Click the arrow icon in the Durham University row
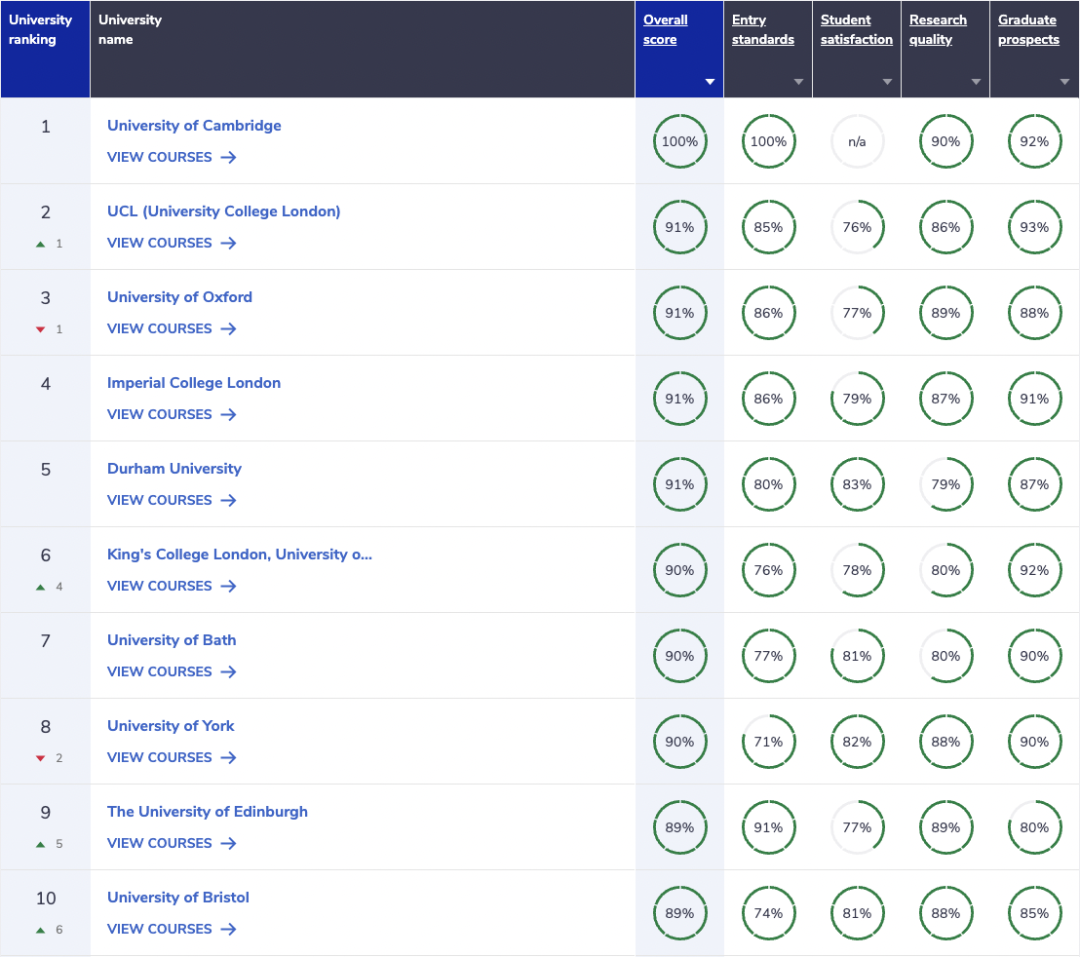1080x957 pixels. pos(228,500)
